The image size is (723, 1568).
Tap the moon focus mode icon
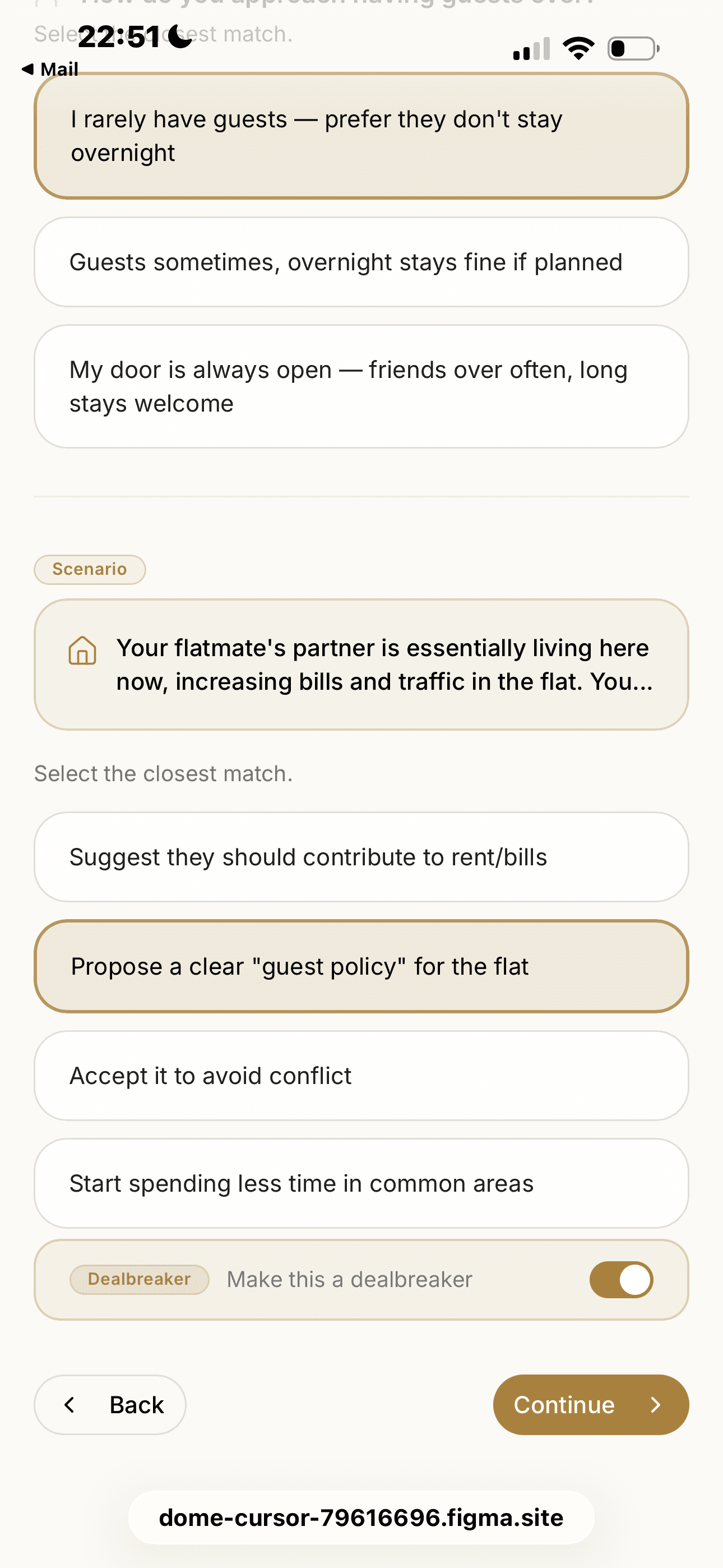[x=179, y=36]
